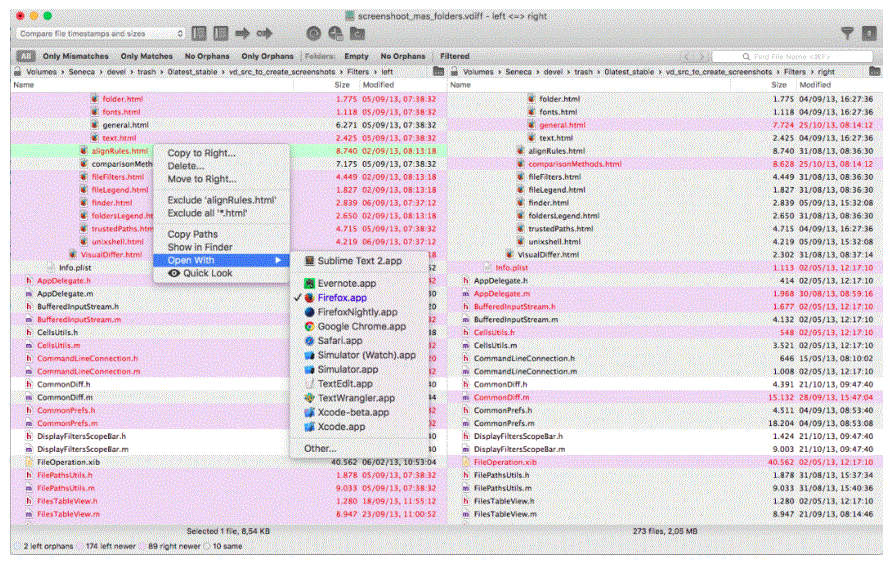Toggle the Filtered option
The width and height of the screenshot is (893, 570).
click(454, 56)
